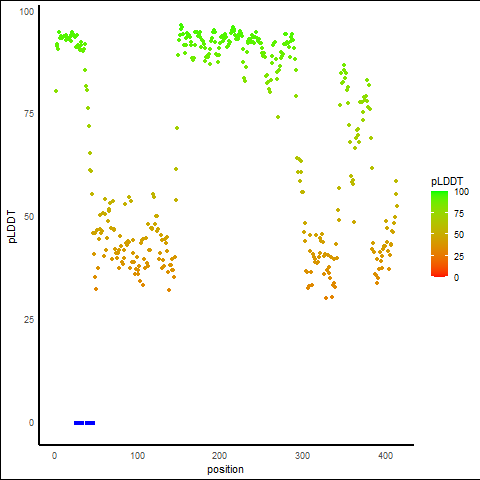The width and height of the screenshot is (480, 480).
Task: Click the x-axis tick label 200
Action: click(220, 456)
